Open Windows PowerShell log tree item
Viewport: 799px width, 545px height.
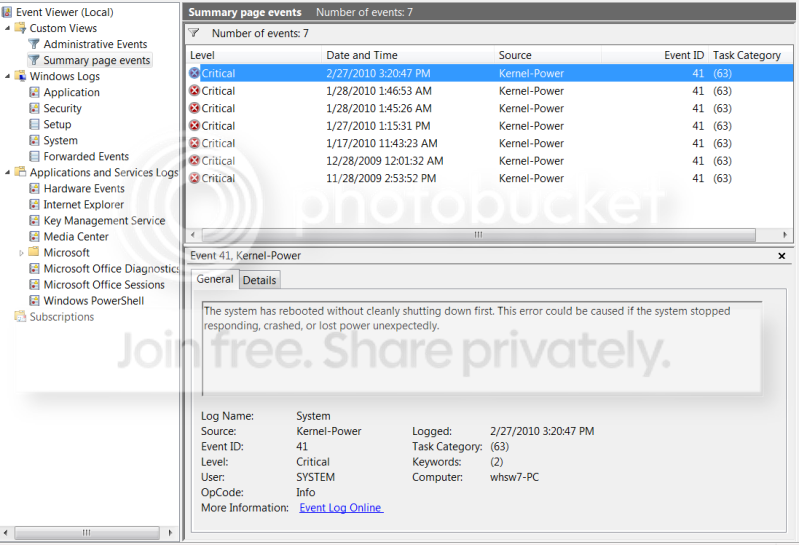tap(93, 301)
